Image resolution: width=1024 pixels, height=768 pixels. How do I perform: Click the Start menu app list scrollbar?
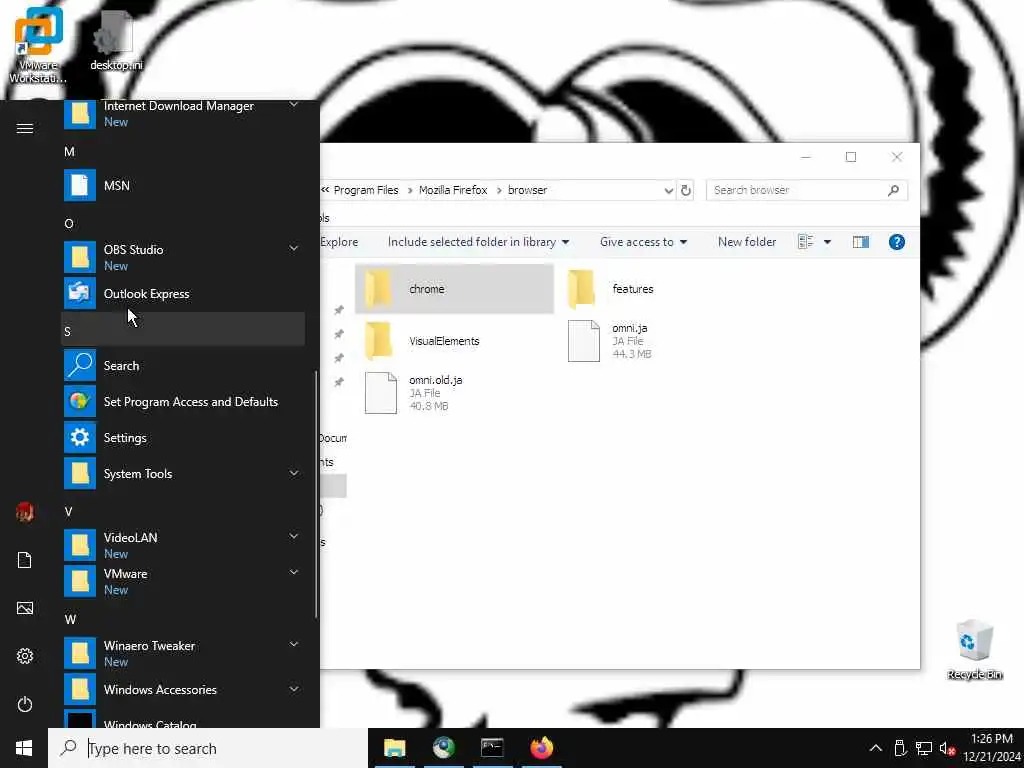click(316, 494)
